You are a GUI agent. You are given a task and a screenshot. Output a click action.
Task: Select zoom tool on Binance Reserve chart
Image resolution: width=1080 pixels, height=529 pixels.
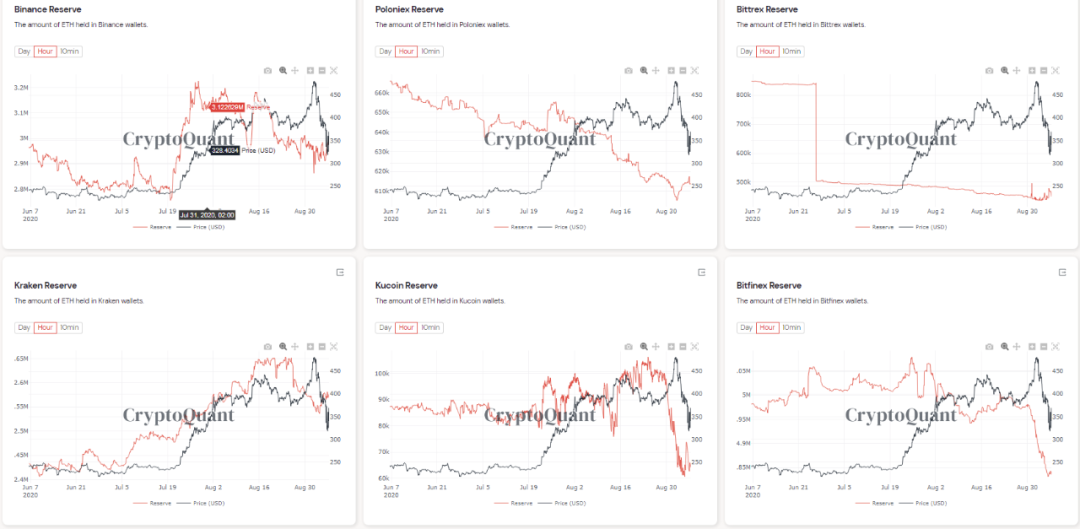[283, 70]
